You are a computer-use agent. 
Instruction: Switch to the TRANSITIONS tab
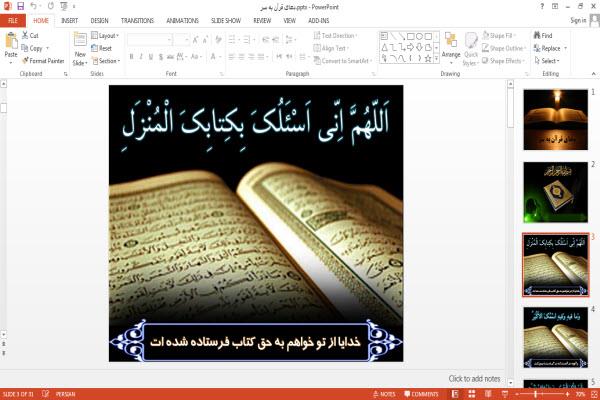tap(137, 21)
